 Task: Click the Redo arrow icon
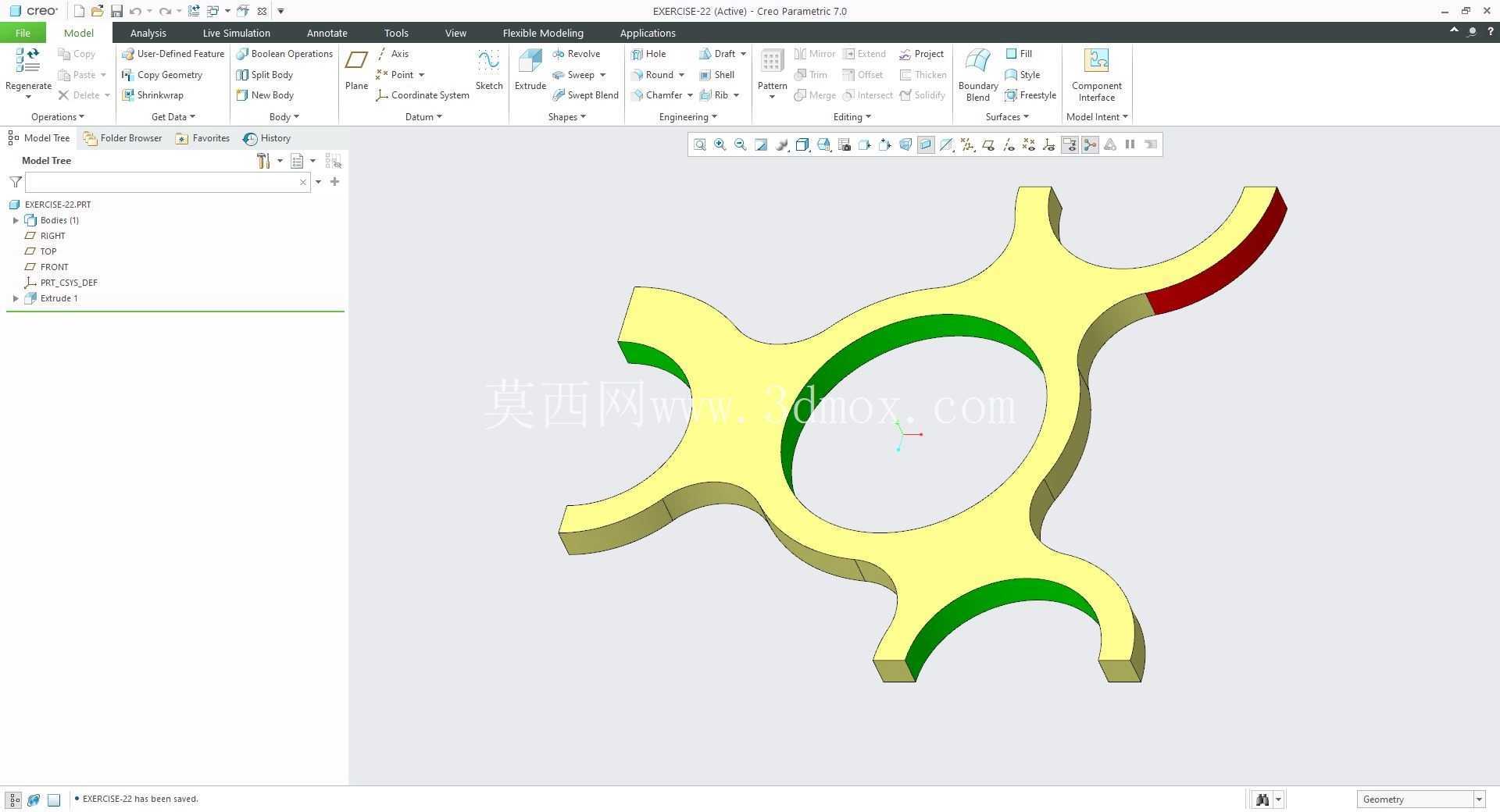tap(165, 11)
